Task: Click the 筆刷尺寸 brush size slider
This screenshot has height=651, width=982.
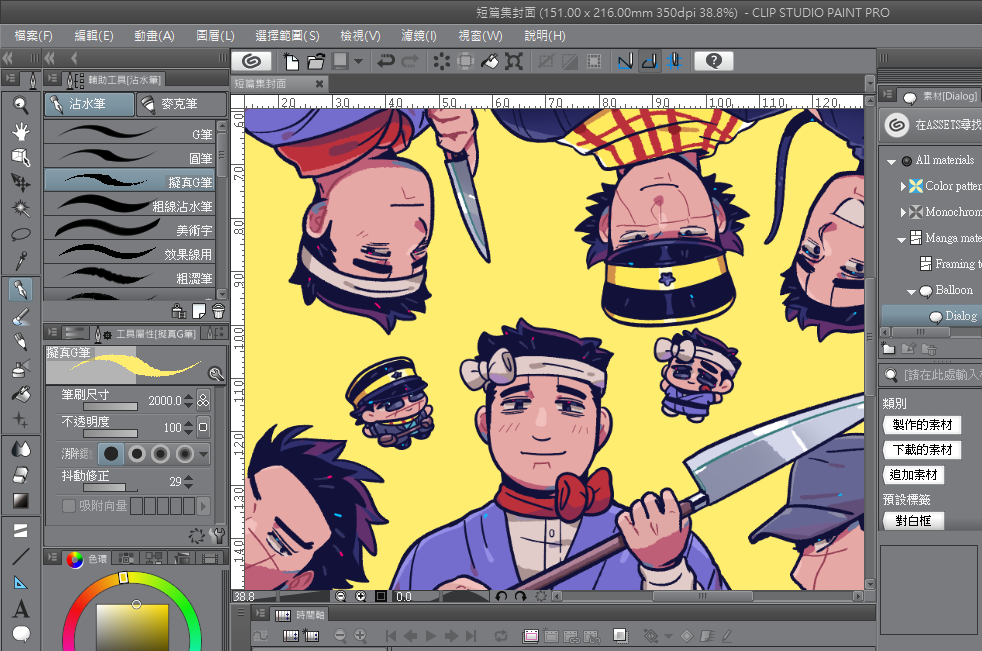Action: tap(110, 407)
